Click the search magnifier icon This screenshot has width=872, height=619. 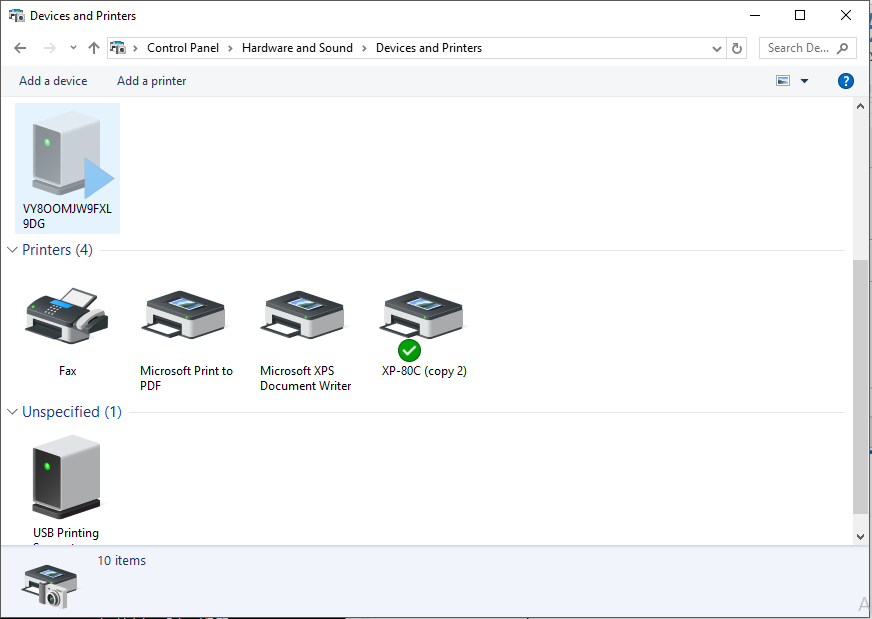(843, 48)
